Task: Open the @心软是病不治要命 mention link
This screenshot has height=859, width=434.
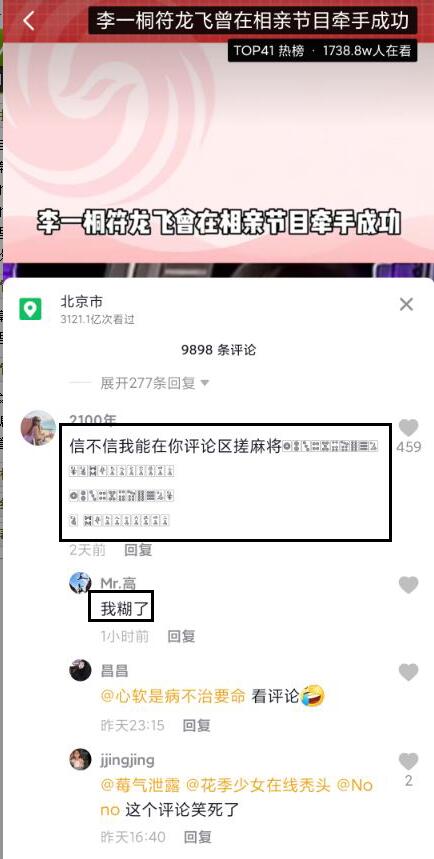Action: 173,697
